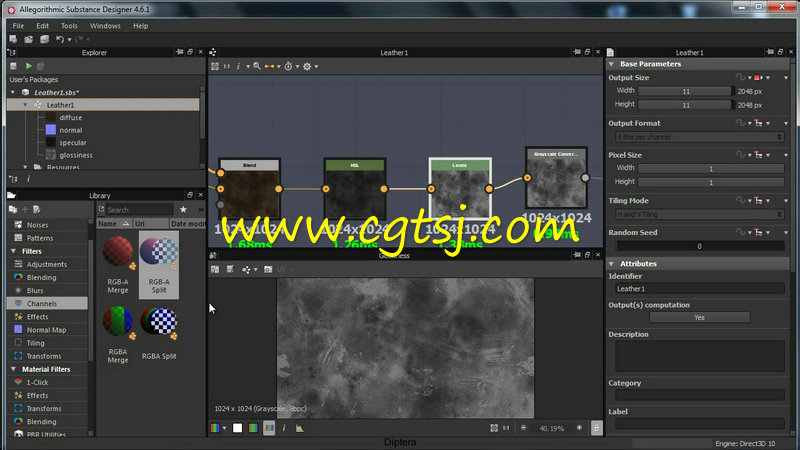The width and height of the screenshot is (800, 450).
Task: Open the Help menu
Action: (140, 26)
